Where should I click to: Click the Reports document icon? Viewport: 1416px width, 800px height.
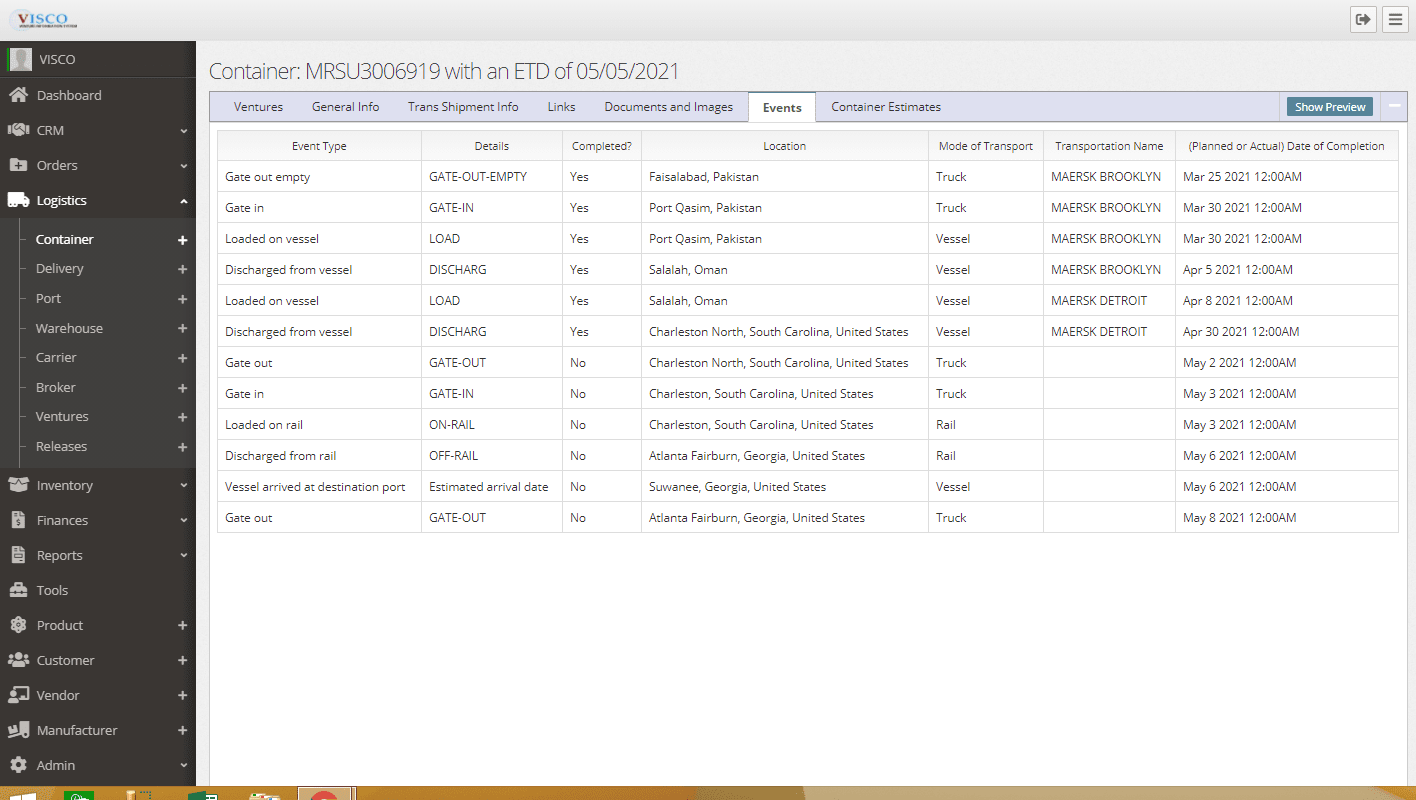click(x=18, y=555)
